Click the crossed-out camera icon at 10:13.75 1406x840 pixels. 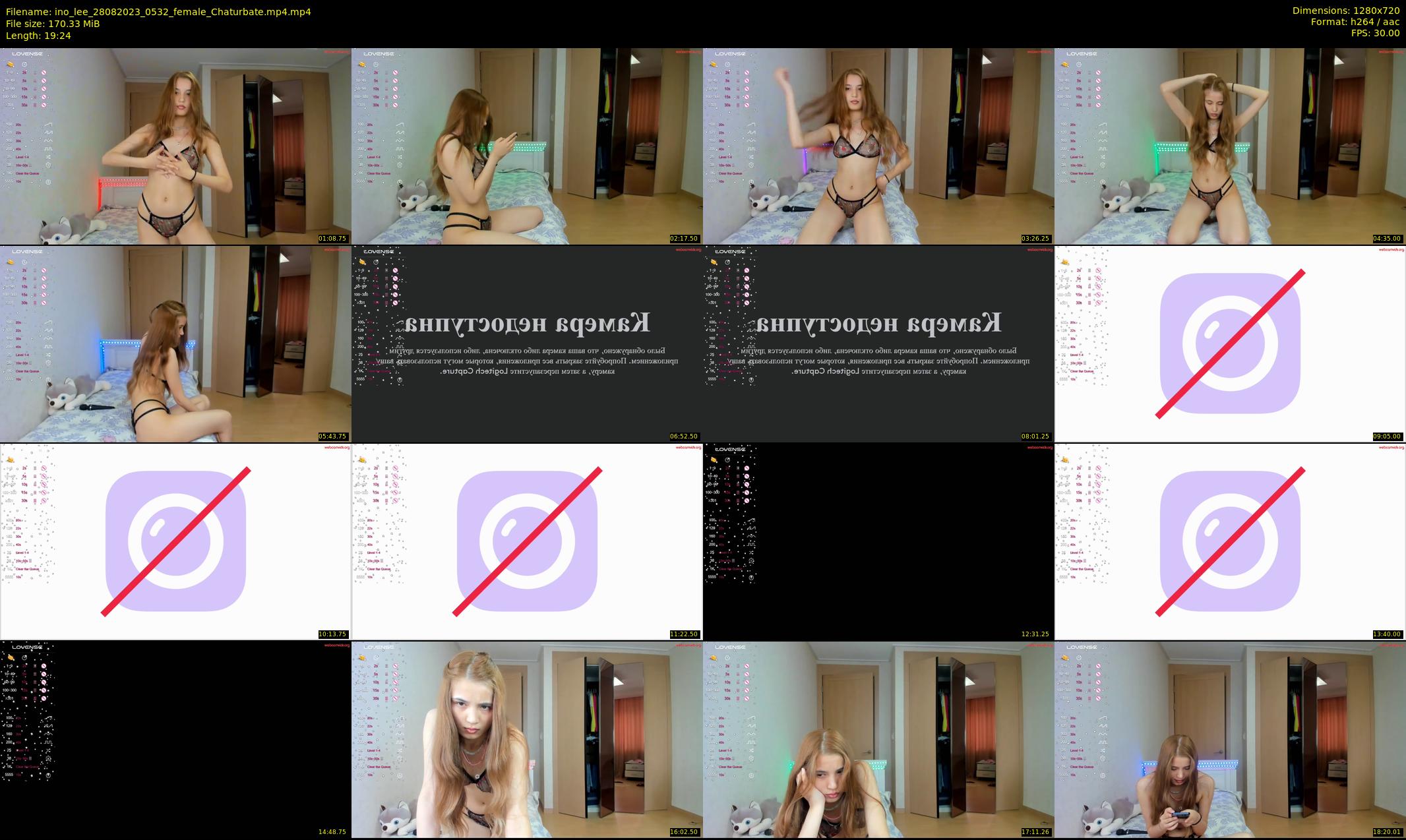tap(175, 541)
